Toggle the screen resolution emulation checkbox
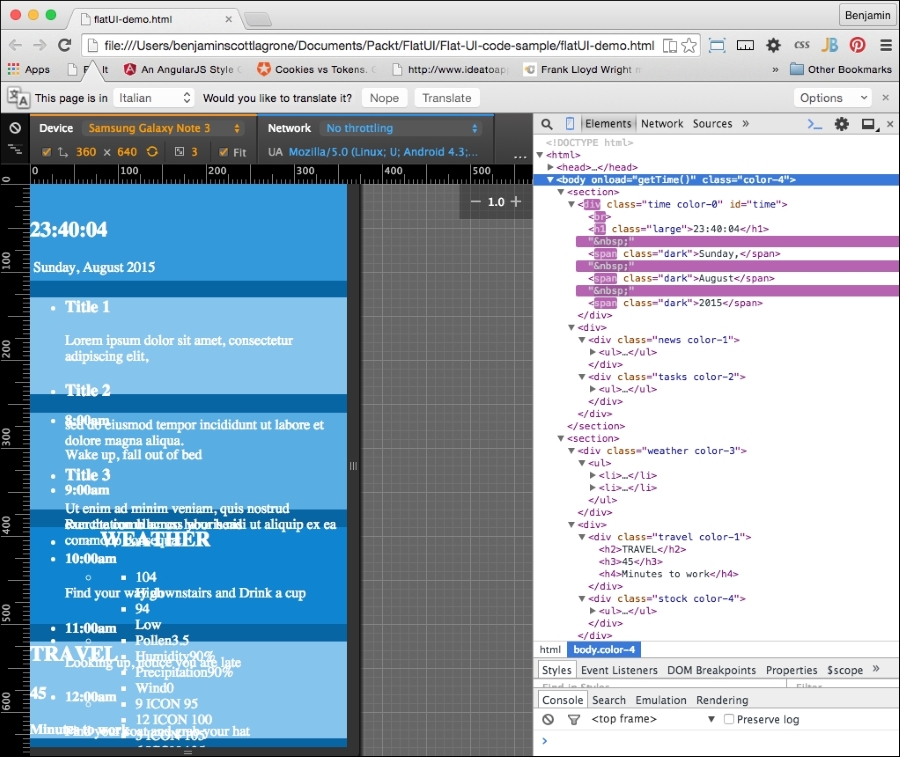 coord(46,152)
